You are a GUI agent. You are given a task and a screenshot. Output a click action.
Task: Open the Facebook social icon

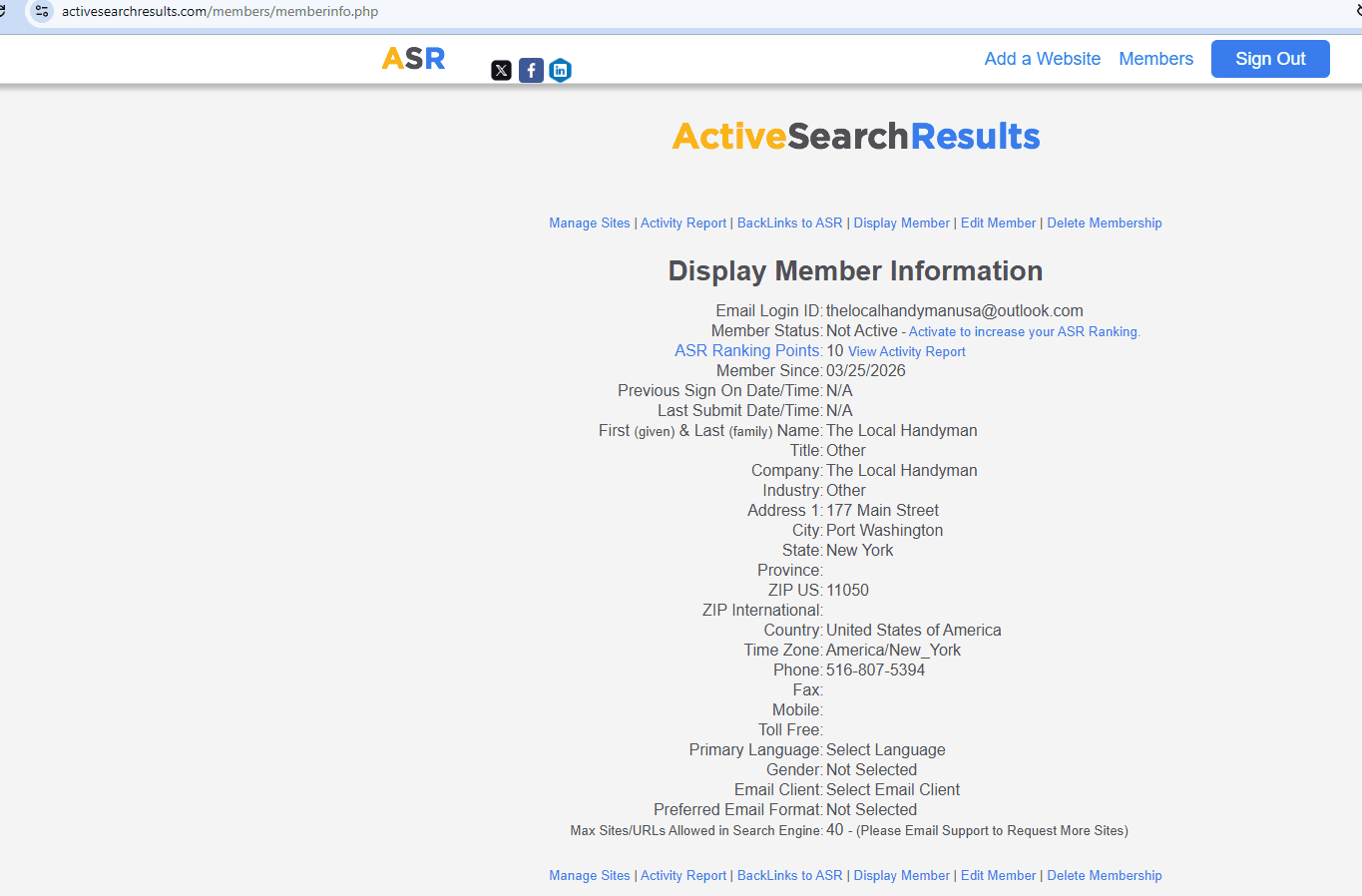click(x=531, y=70)
